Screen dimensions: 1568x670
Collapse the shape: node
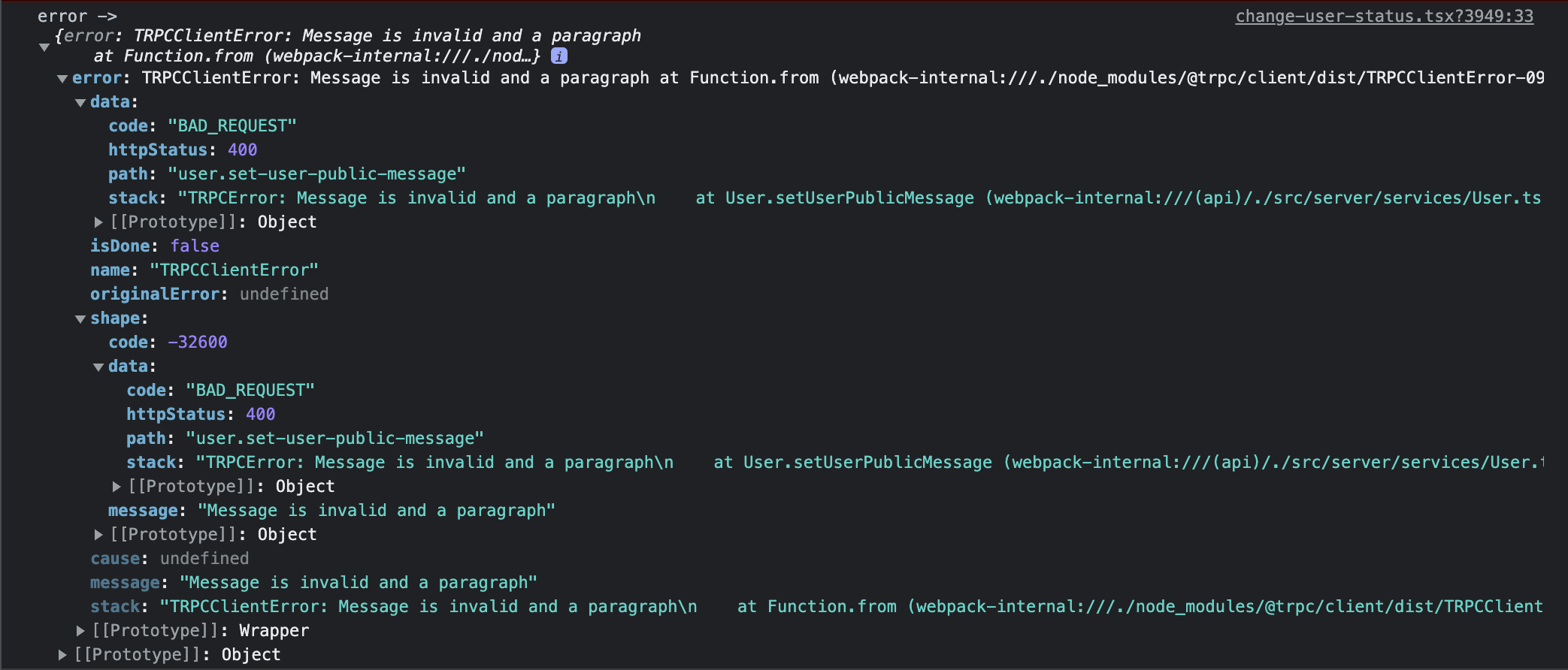pyautogui.click(x=80, y=318)
